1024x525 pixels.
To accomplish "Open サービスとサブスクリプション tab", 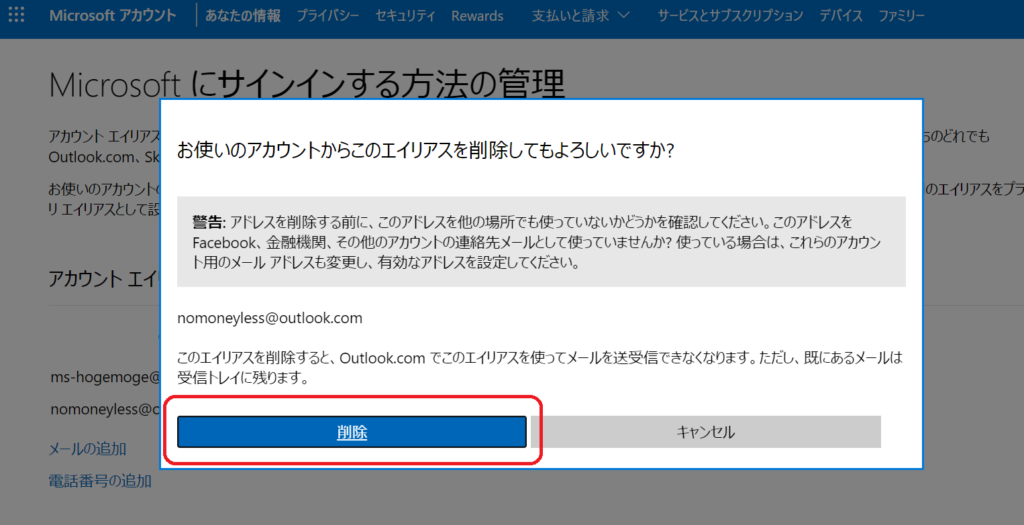I will pos(730,16).
